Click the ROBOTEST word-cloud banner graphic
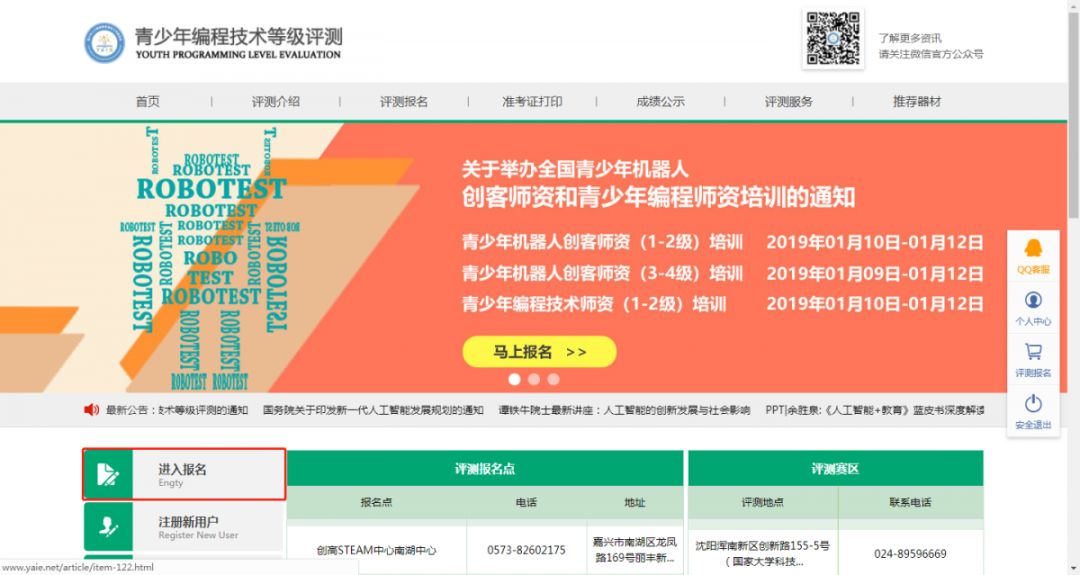This screenshot has width=1080, height=575. pyautogui.click(x=210, y=258)
